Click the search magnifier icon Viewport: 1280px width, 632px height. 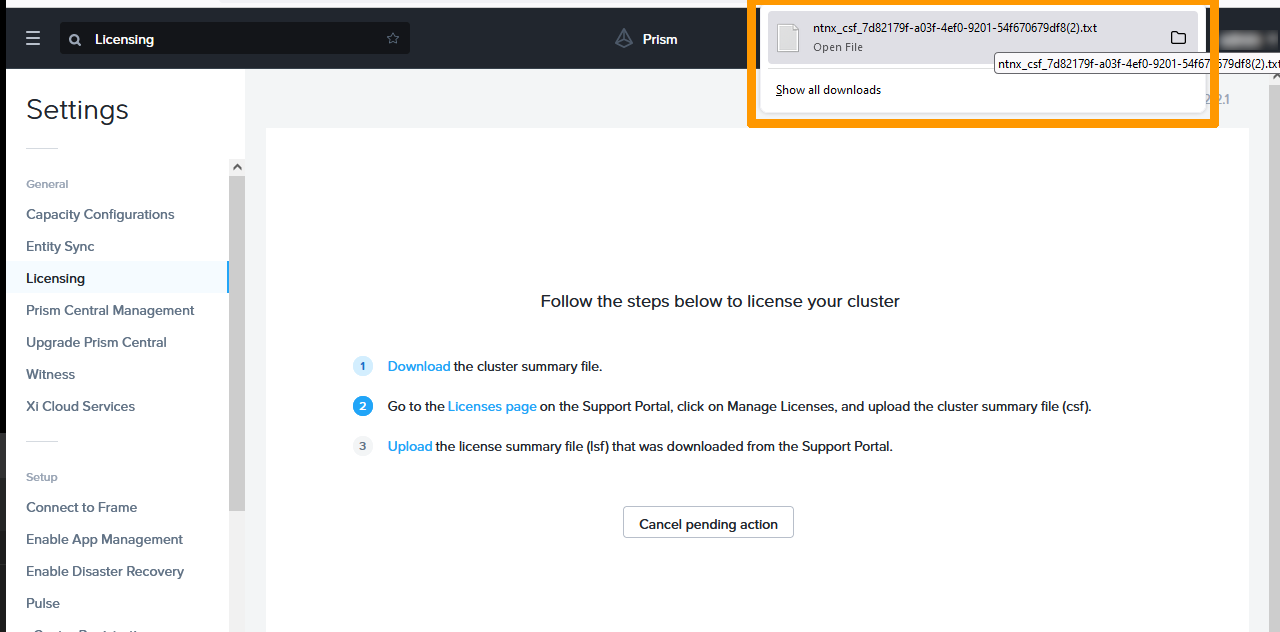(75, 40)
